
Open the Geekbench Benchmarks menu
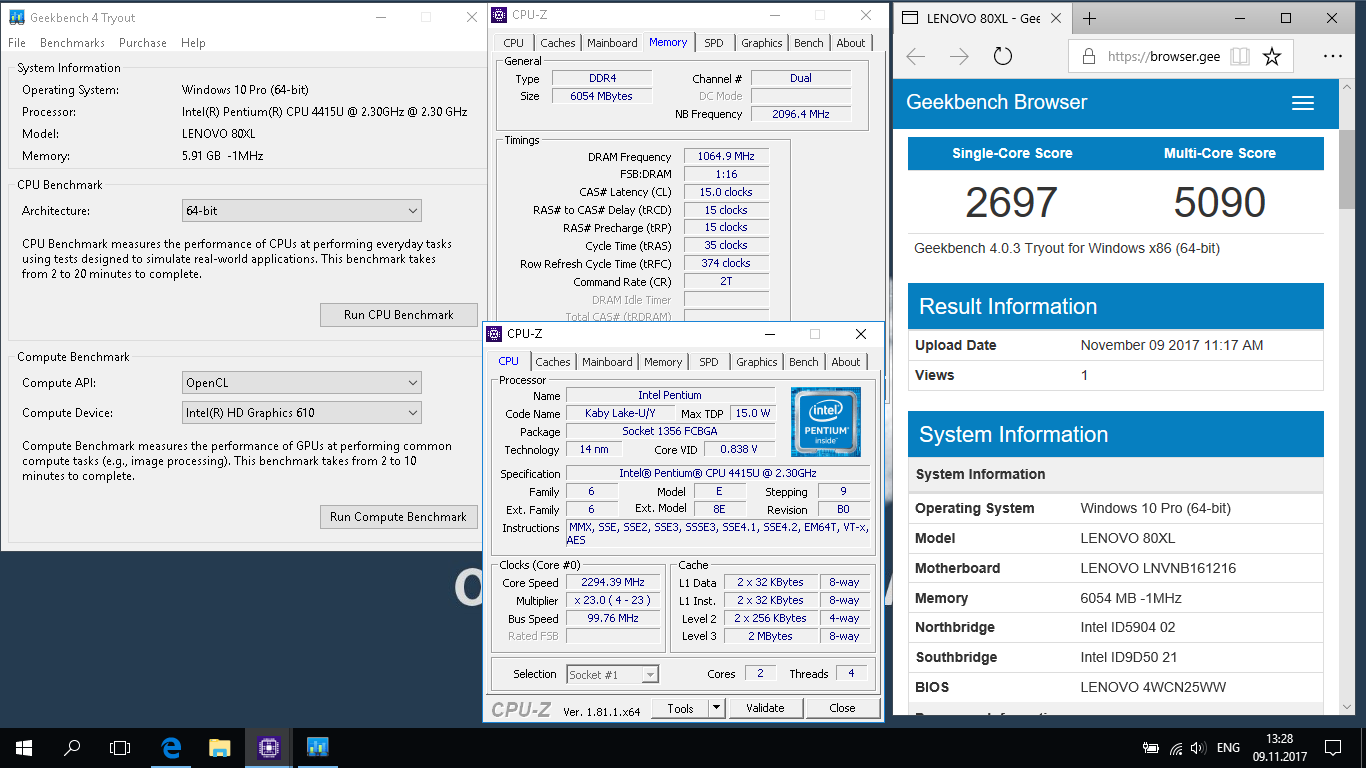[72, 43]
